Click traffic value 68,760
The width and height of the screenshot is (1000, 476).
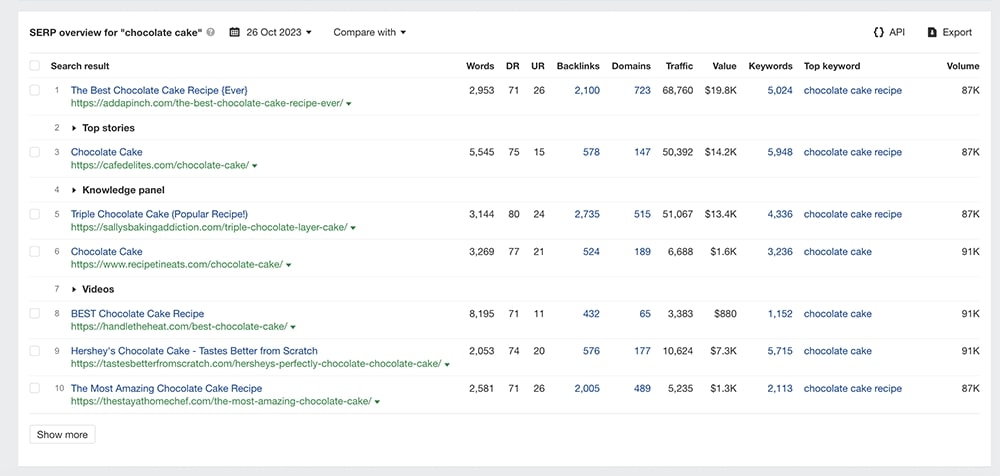tap(677, 91)
